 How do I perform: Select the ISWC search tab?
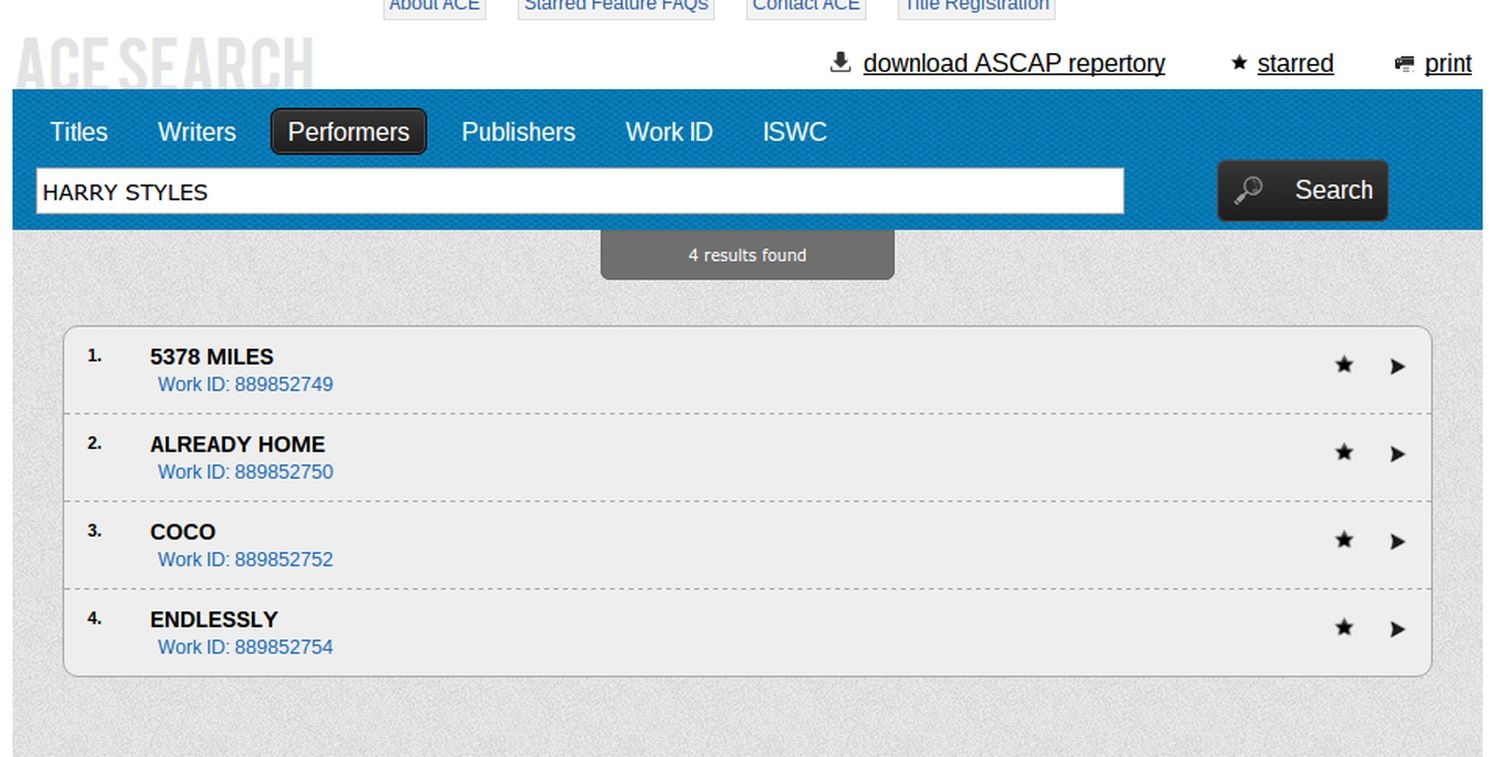(794, 132)
